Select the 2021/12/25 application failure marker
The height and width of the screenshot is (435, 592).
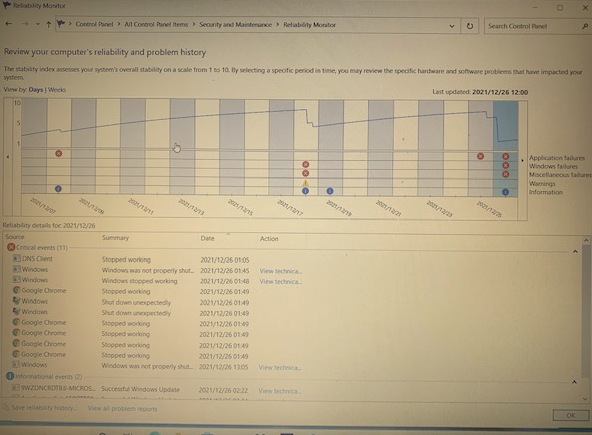[x=480, y=156]
